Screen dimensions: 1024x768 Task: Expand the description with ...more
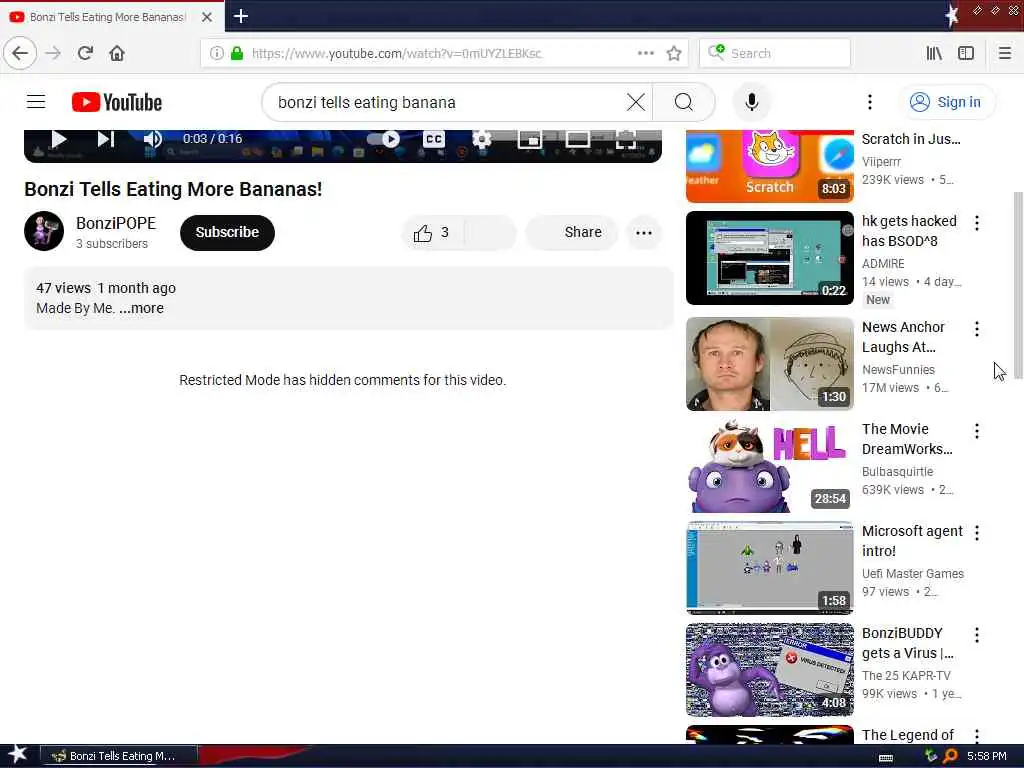click(x=142, y=308)
